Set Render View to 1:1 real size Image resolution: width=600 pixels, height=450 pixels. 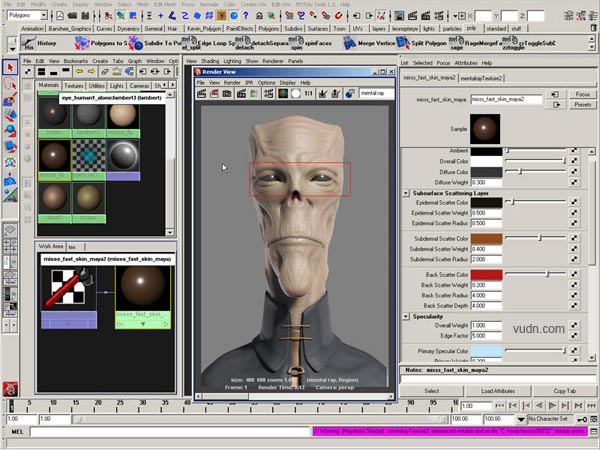point(308,94)
